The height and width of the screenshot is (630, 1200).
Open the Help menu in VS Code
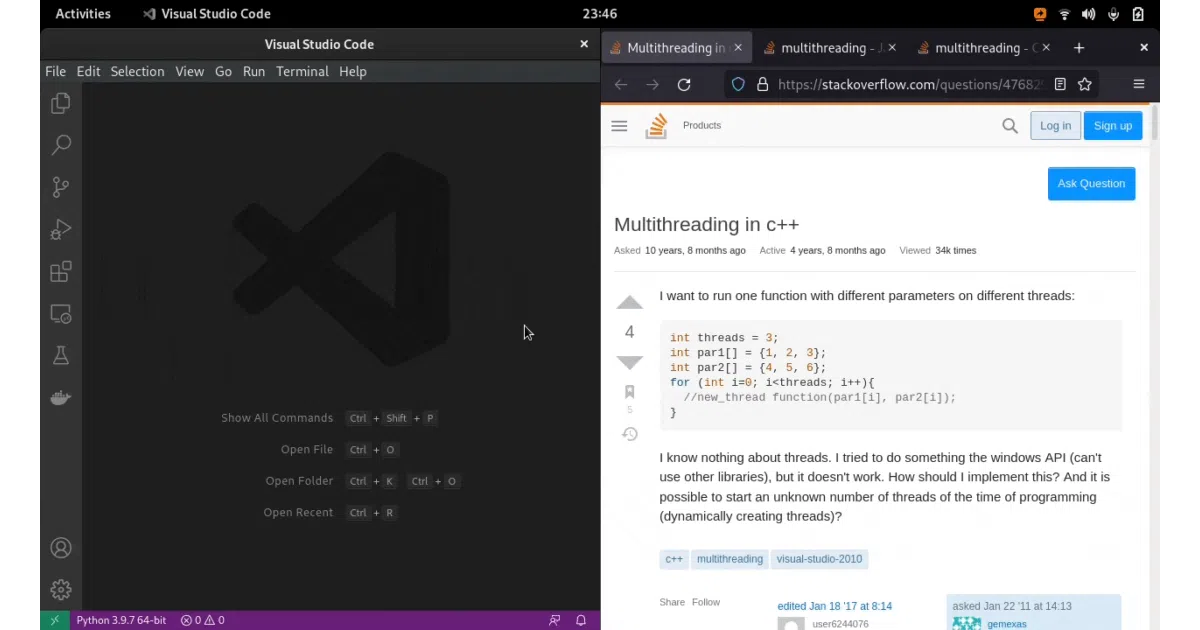352,71
